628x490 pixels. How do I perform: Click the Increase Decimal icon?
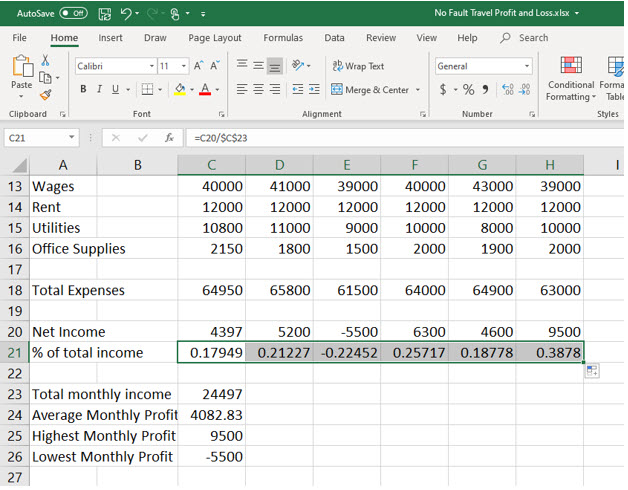click(507, 89)
